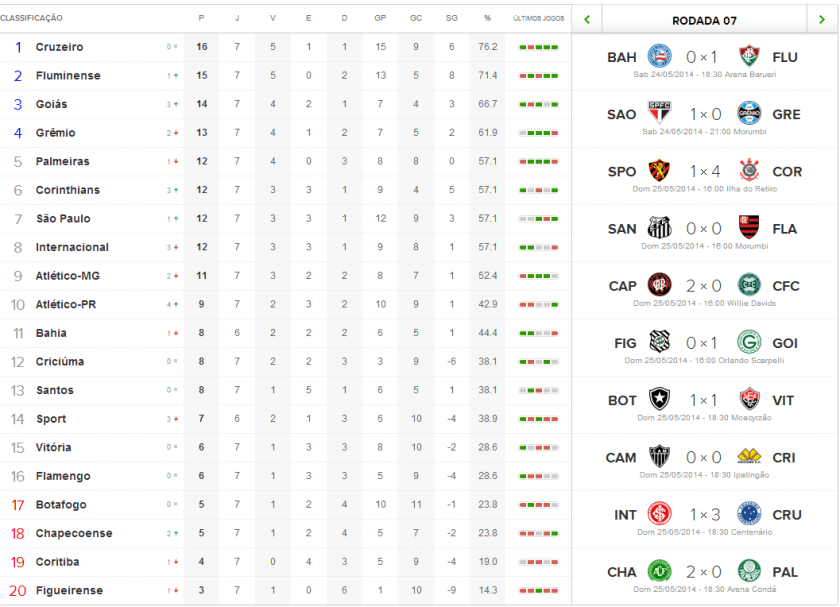Click the Atlético-PR crest icon

tap(660, 285)
